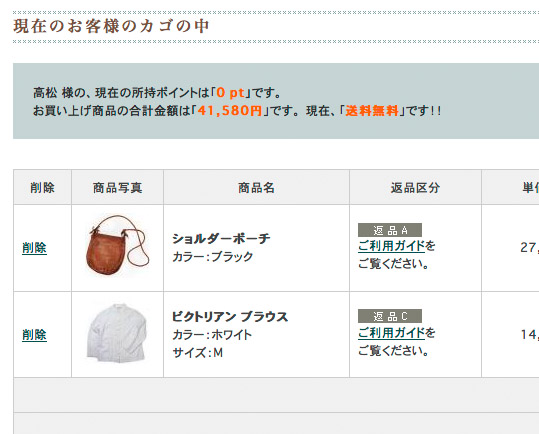Open the white blouse product photo
Viewport: 539px width, 434px height.
(x=117, y=333)
